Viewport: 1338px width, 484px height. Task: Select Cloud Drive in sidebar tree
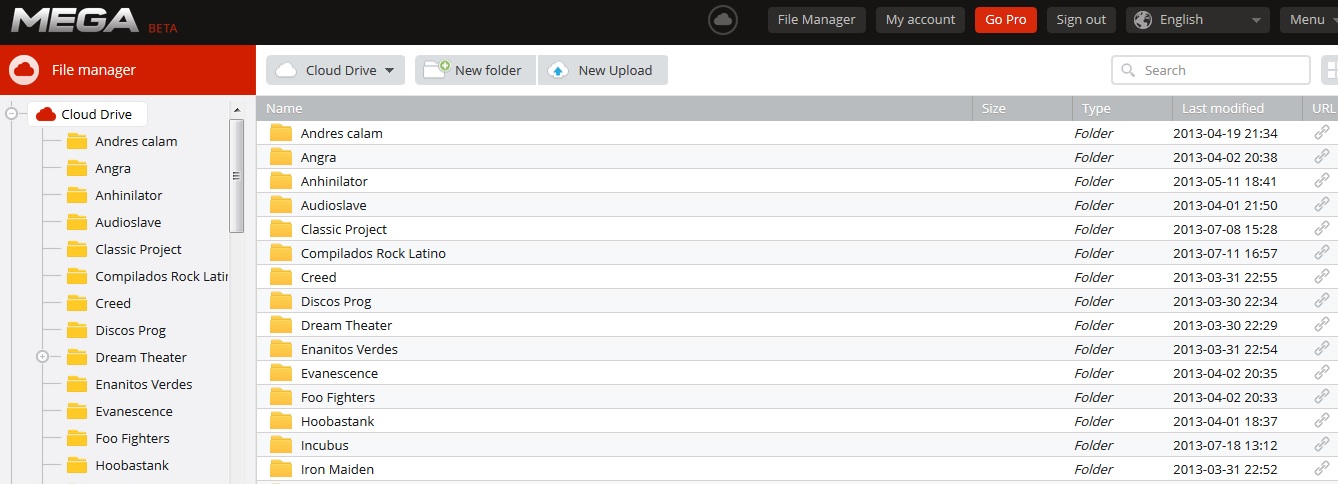[87, 114]
